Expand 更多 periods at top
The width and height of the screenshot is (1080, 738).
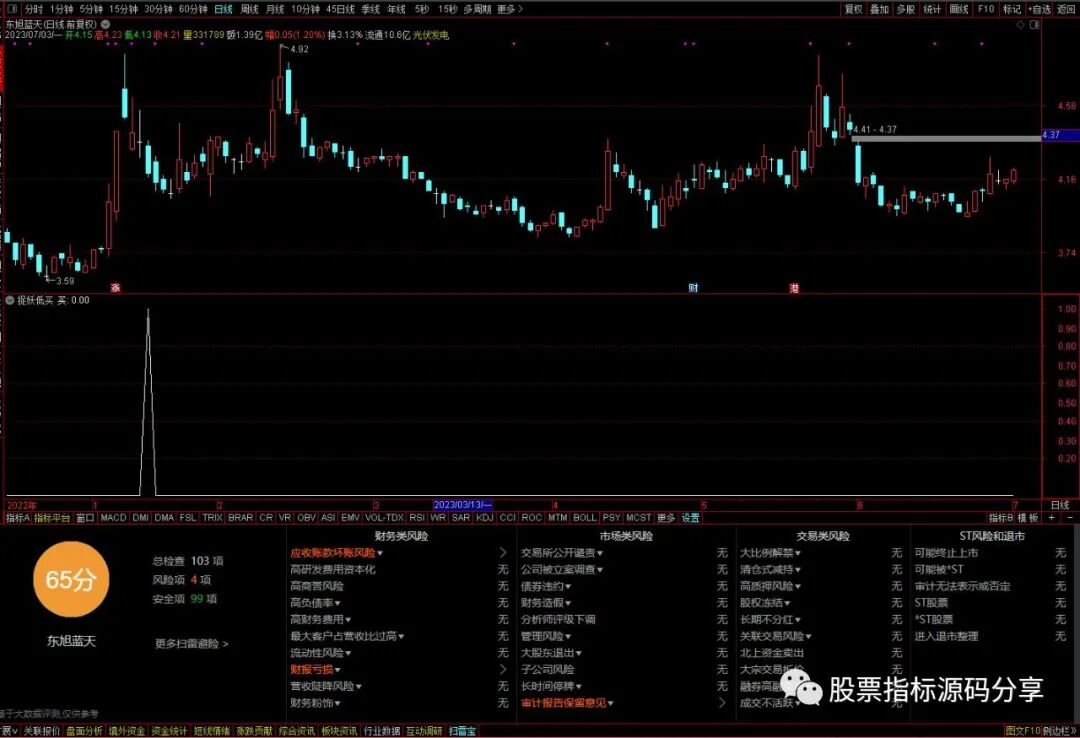click(x=510, y=9)
